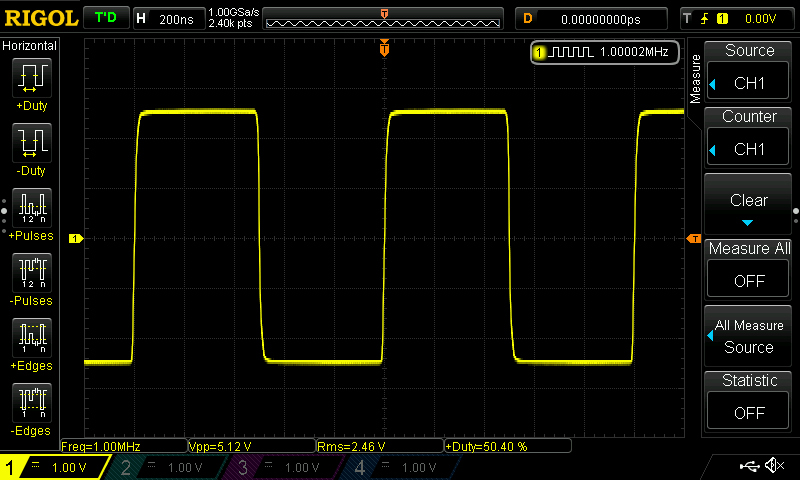The width and height of the screenshot is (800, 480).
Task: Click the horizontal timebase 200ns field
Action: pos(168,19)
